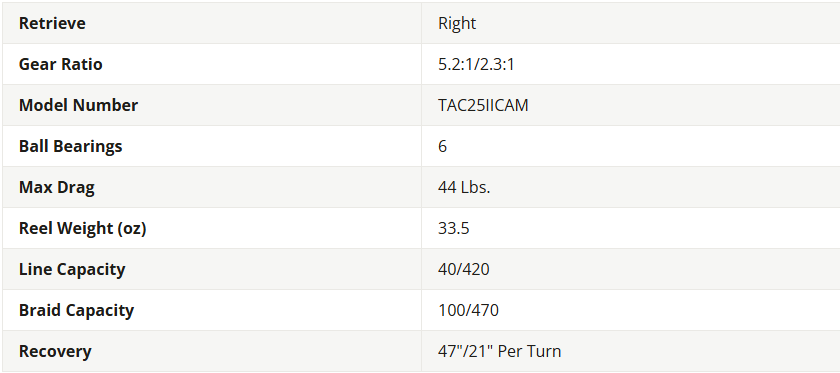The image size is (840, 373).
Task: Click the Ball Bearings label
Action: click(x=70, y=146)
